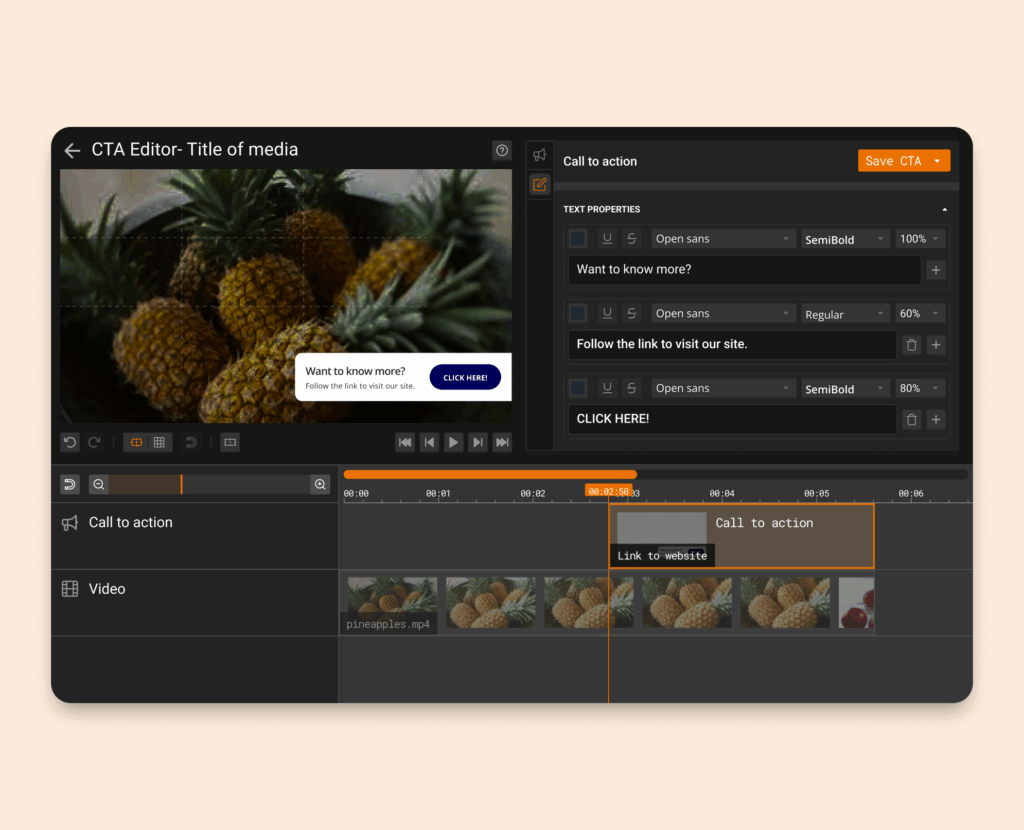The height and width of the screenshot is (830, 1024).
Task: Collapse the TEXT PROPERTIES section
Action: pyautogui.click(x=944, y=209)
